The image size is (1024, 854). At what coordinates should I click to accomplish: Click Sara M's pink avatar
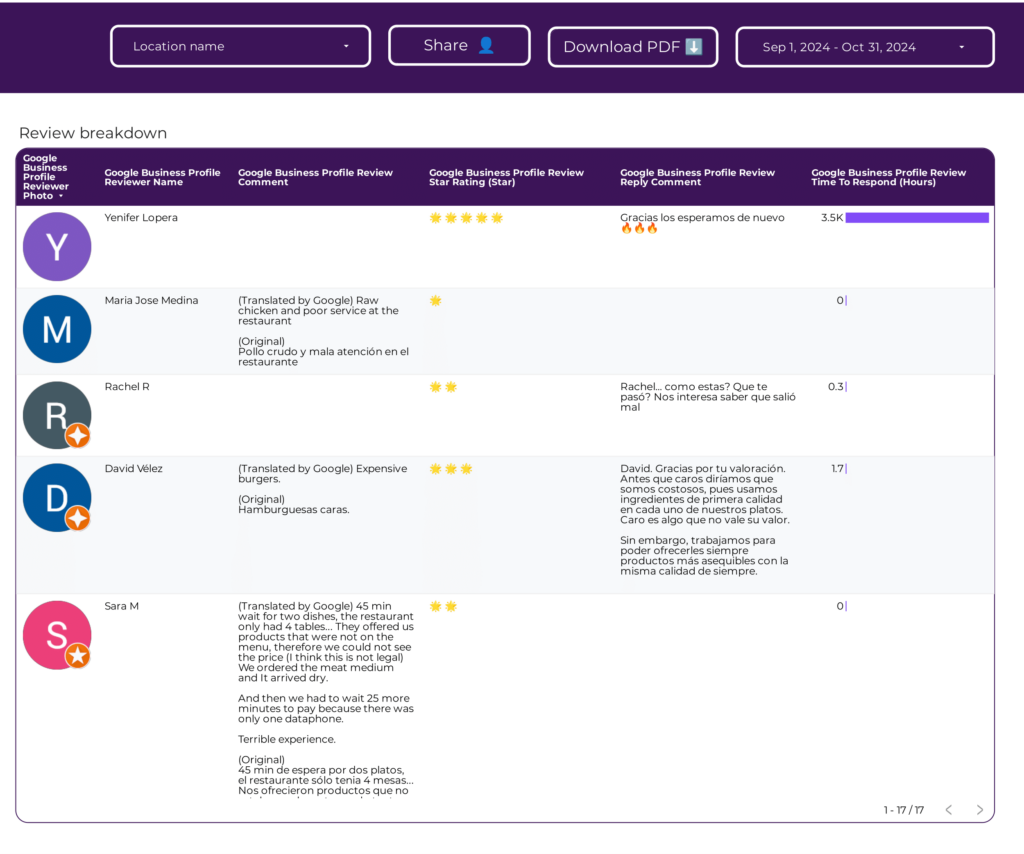coord(57,634)
